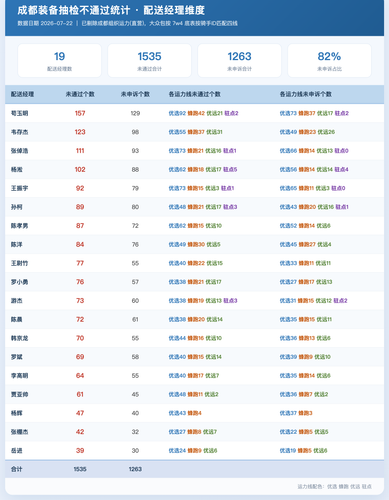Click the totals row value 1263
Screen dimensions: 389x500
click(135, 469)
